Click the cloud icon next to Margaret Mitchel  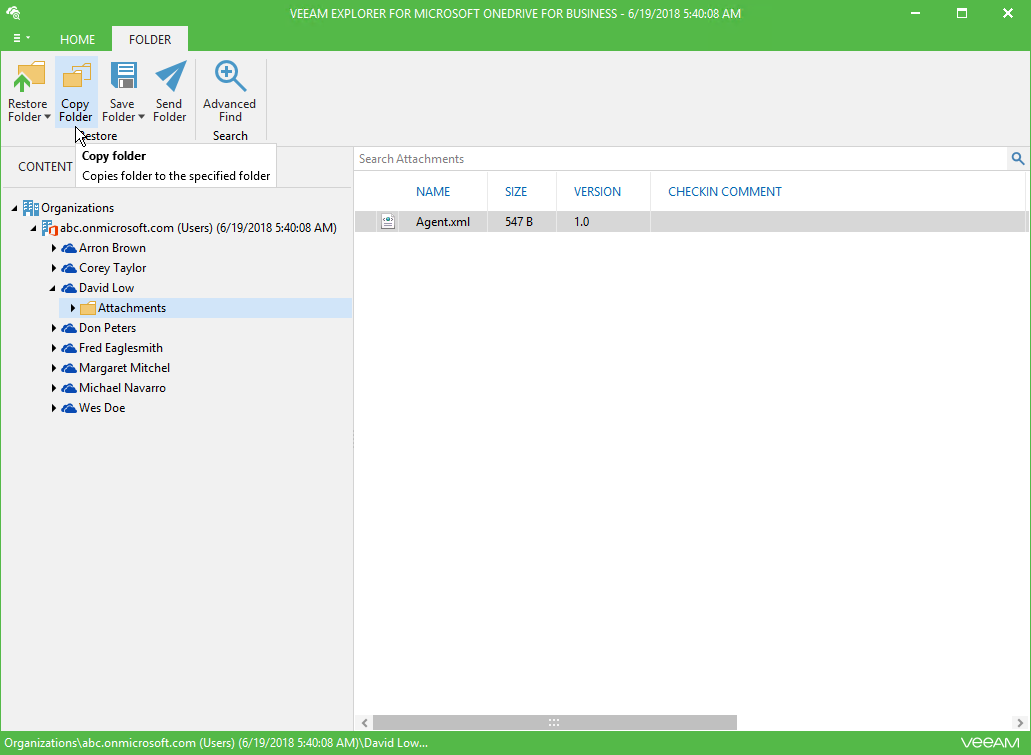(x=69, y=368)
